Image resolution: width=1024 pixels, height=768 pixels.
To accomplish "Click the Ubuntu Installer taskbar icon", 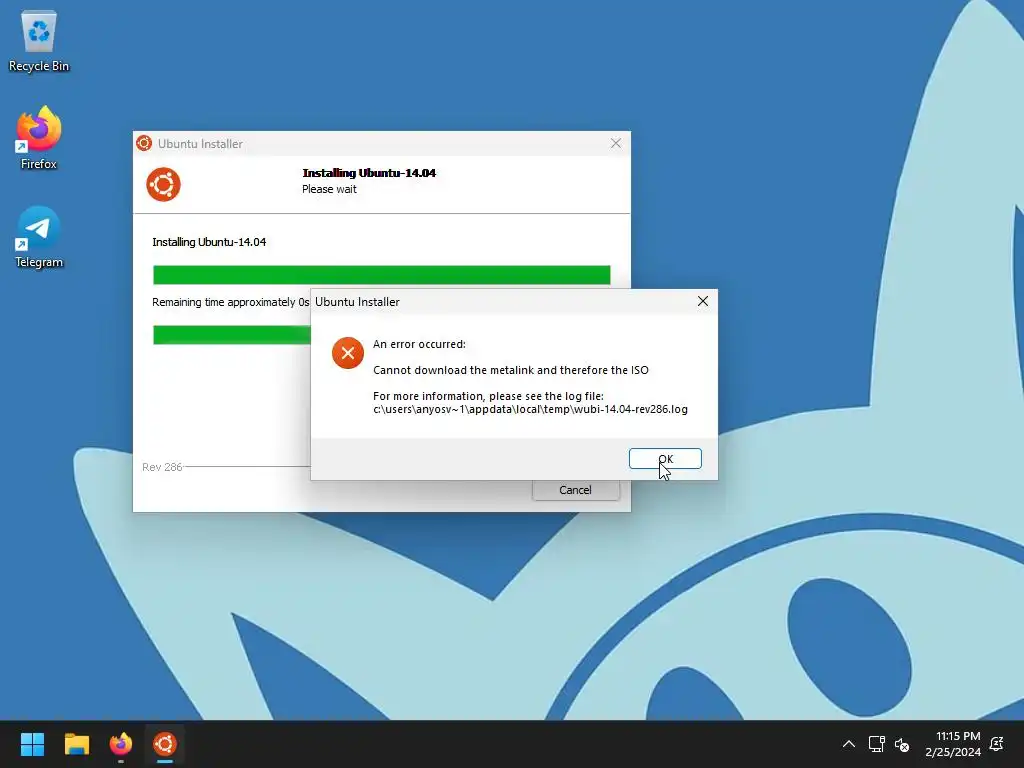I will click(x=165, y=744).
